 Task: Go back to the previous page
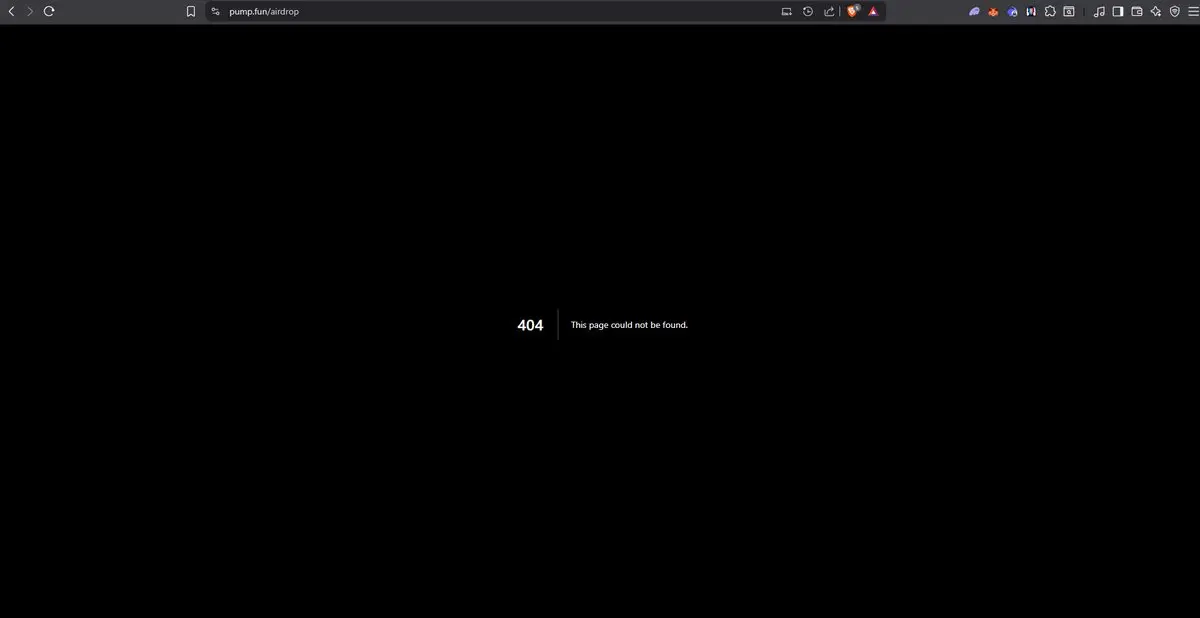tap(11, 11)
